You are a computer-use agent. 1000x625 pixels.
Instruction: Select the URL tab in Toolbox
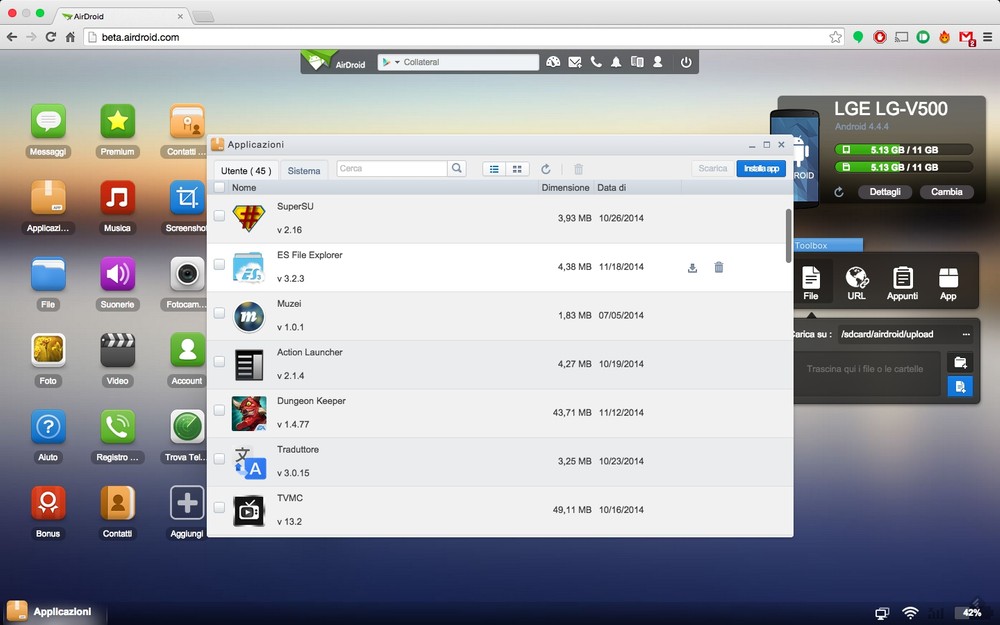[x=856, y=282]
